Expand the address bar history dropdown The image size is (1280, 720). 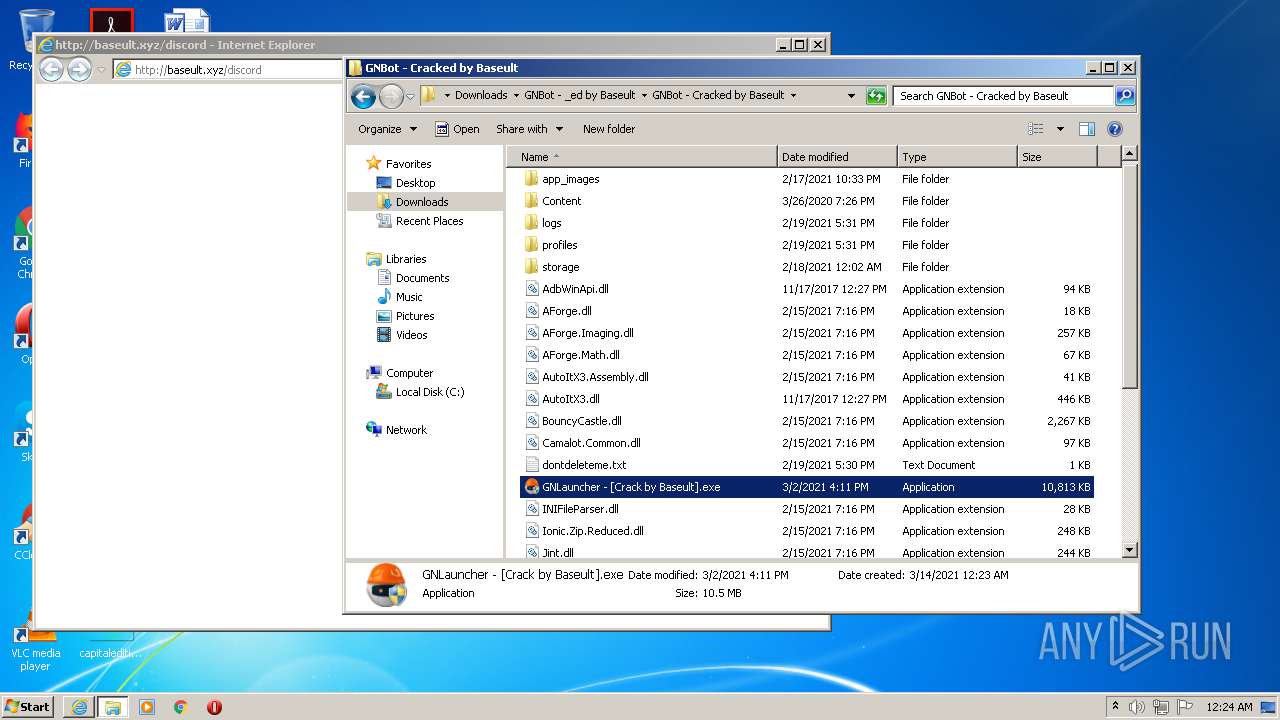pos(851,96)
